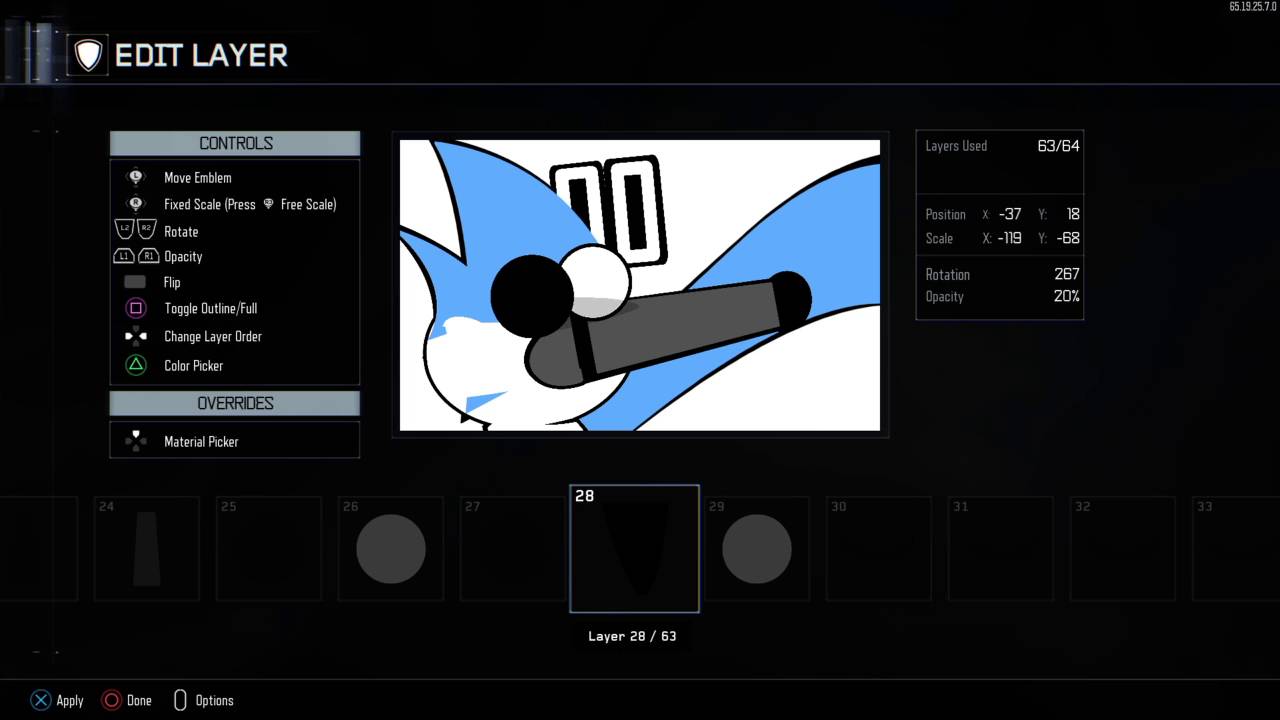Click the Options label

(x=214, y=700)
